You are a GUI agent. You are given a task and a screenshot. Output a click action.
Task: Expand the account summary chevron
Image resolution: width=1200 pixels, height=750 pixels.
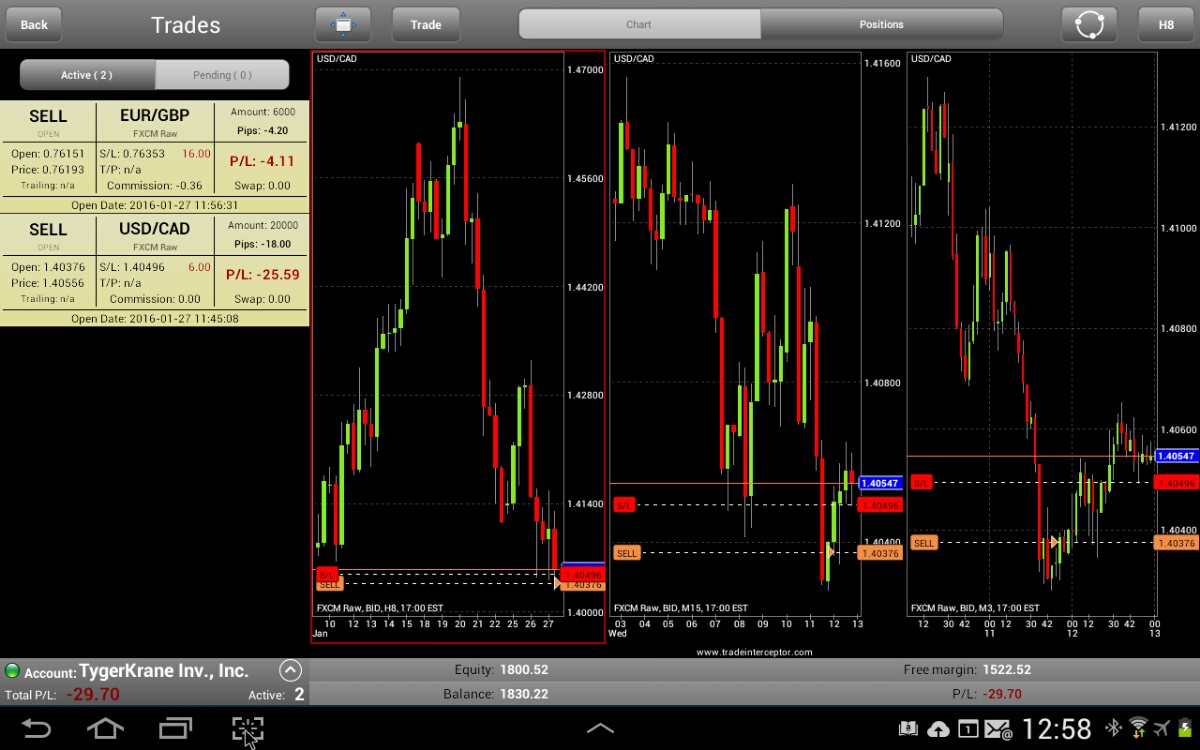click(x=290, y=671)
